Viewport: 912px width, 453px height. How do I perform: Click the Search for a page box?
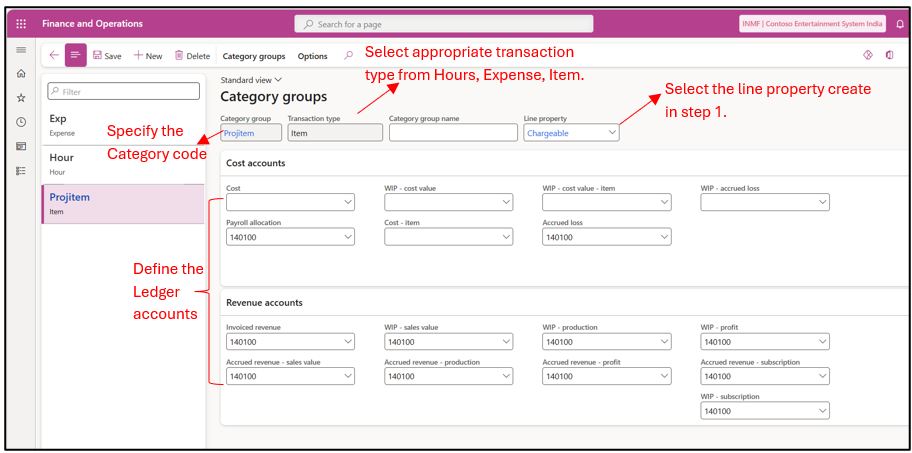point(444,24)
